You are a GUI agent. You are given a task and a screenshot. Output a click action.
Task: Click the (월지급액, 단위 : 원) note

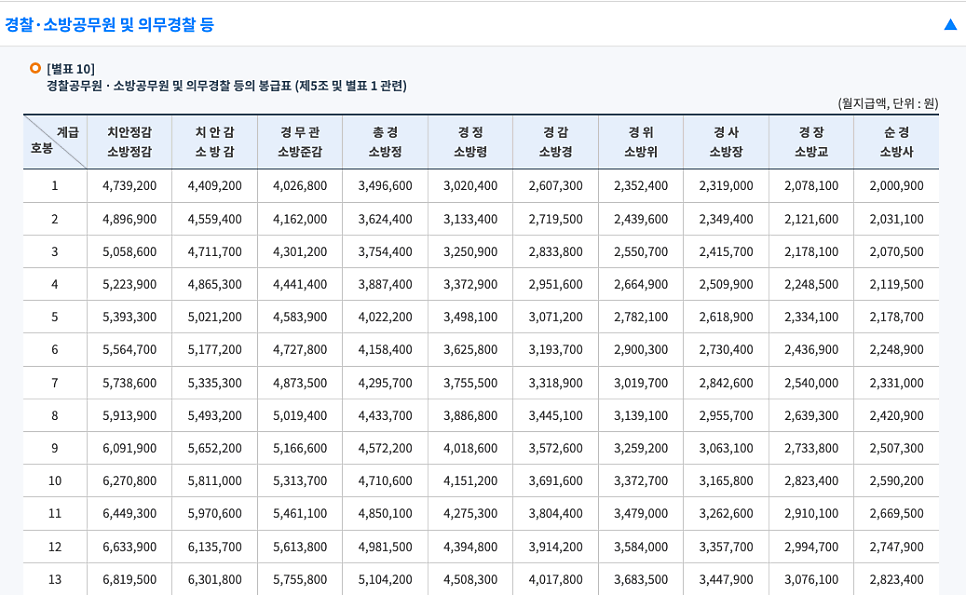(x=888, y=103)
